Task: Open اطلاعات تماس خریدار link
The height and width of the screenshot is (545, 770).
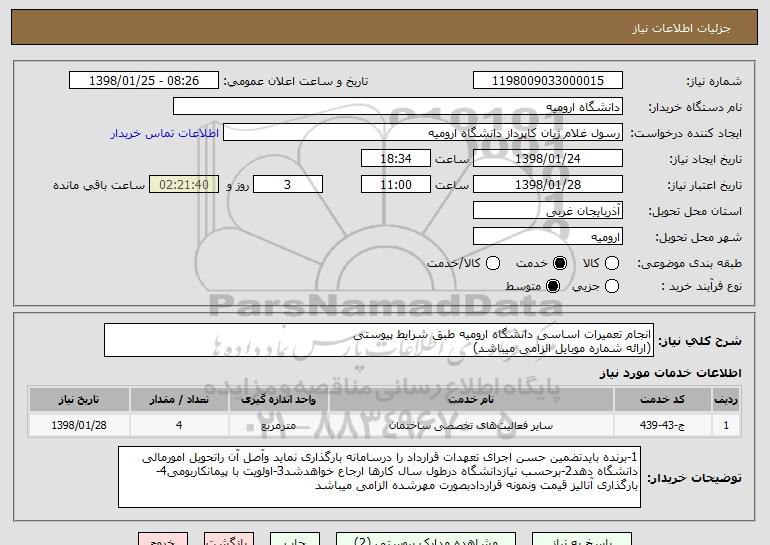Action: (165, 133)
